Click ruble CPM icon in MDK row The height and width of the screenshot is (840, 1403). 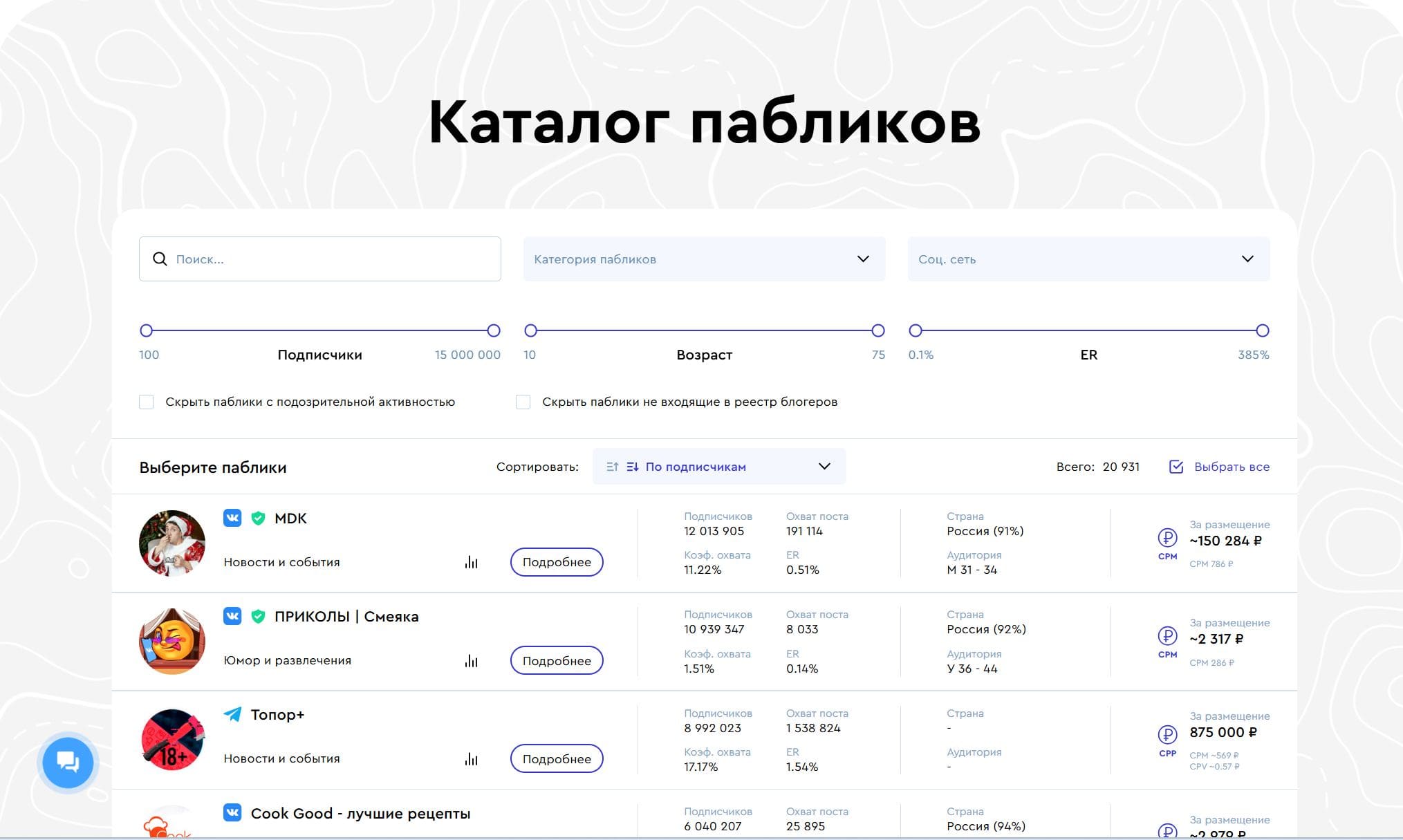point(1167,538)
